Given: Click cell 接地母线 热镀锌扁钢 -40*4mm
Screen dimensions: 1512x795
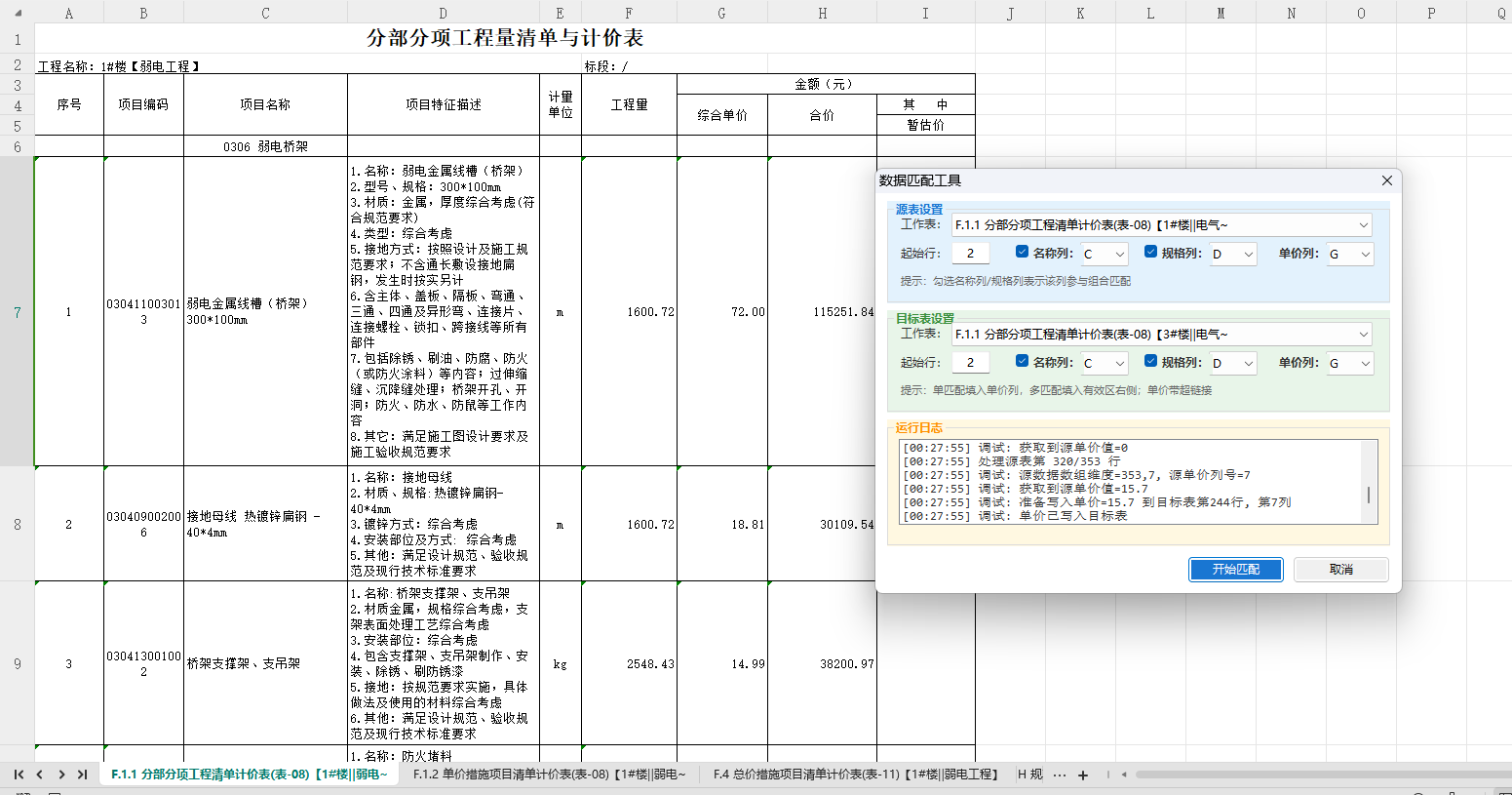Looking at the screenshot, I should (265, 524).
